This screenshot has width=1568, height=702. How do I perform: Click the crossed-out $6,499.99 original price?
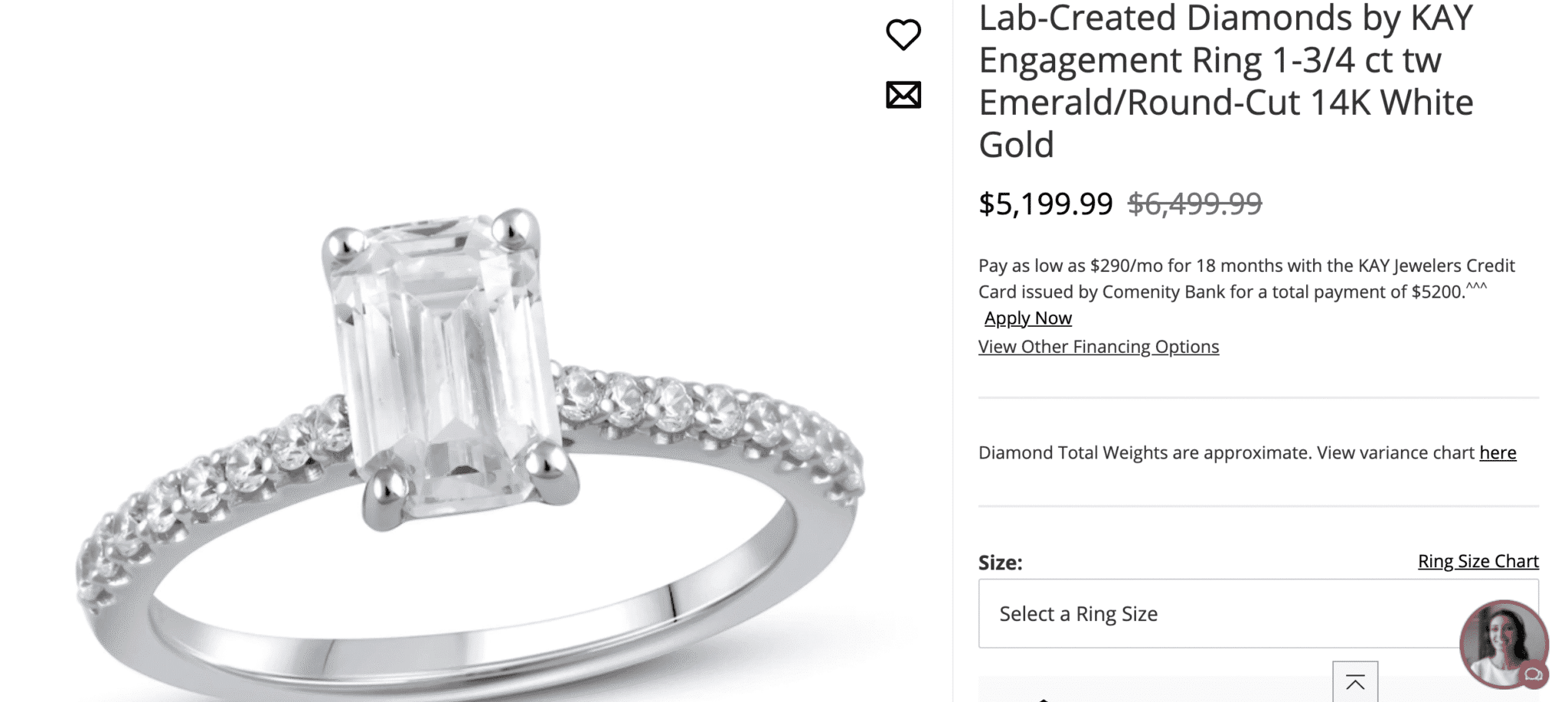[x=1194, y=204]
